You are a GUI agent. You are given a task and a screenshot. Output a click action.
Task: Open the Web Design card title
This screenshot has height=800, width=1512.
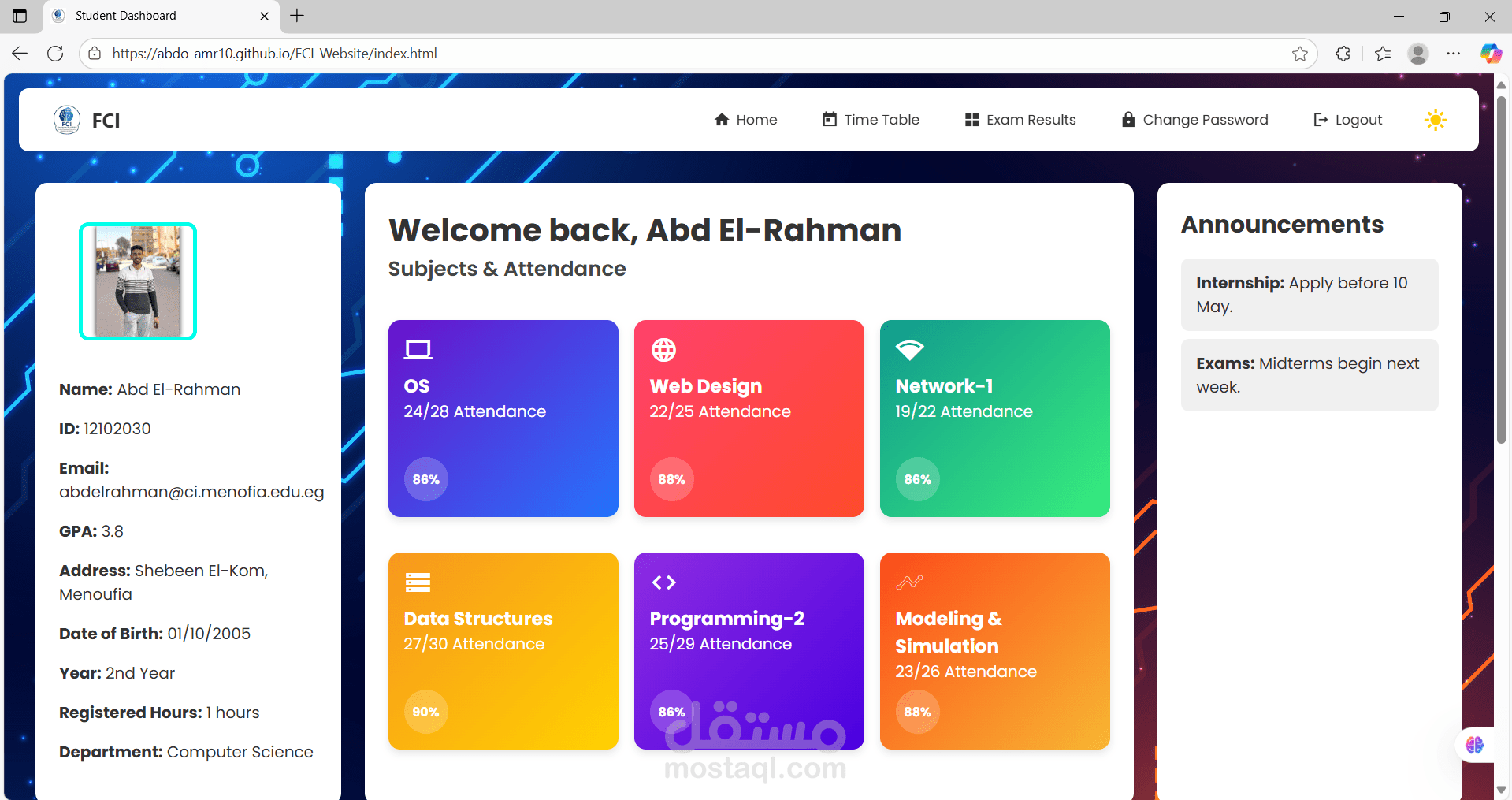point(706,386)
